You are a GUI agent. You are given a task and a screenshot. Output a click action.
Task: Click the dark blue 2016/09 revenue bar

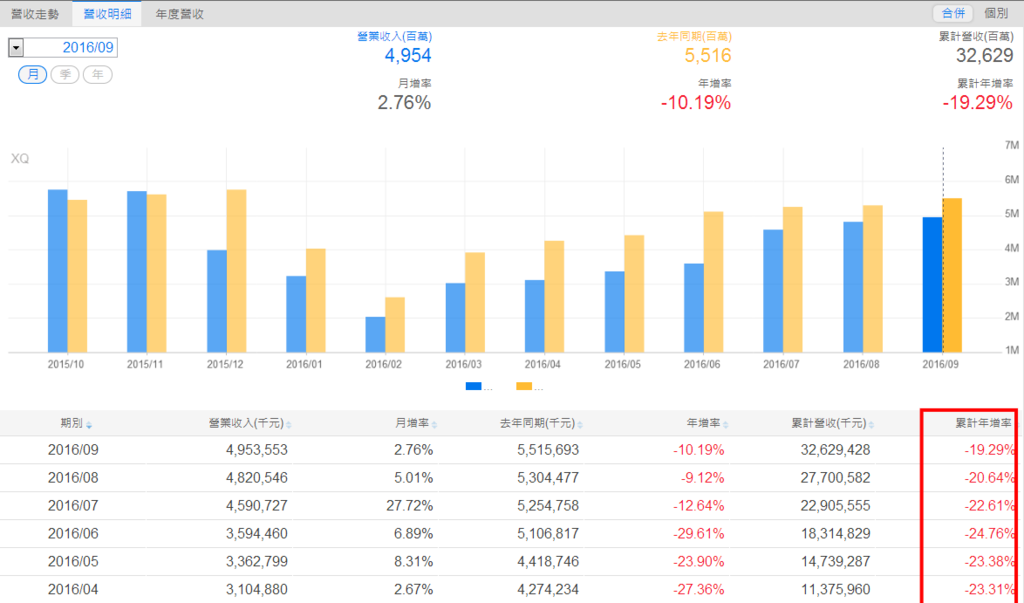[932, 285]
